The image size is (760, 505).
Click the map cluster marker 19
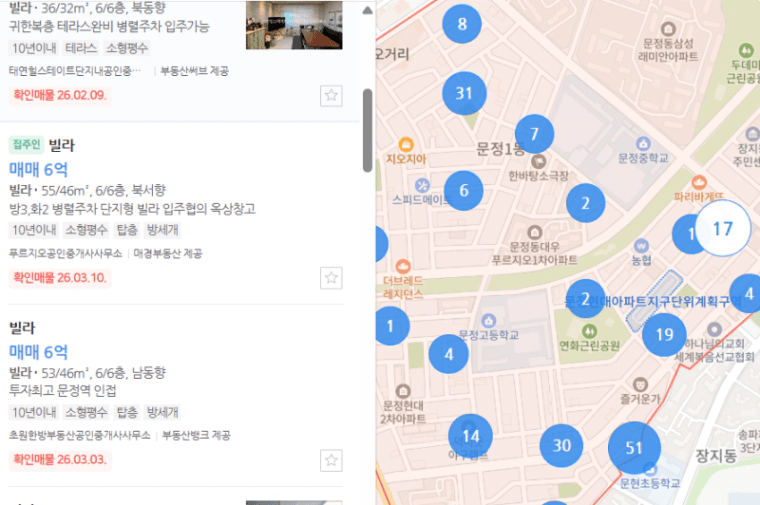[x=664, y=334]
